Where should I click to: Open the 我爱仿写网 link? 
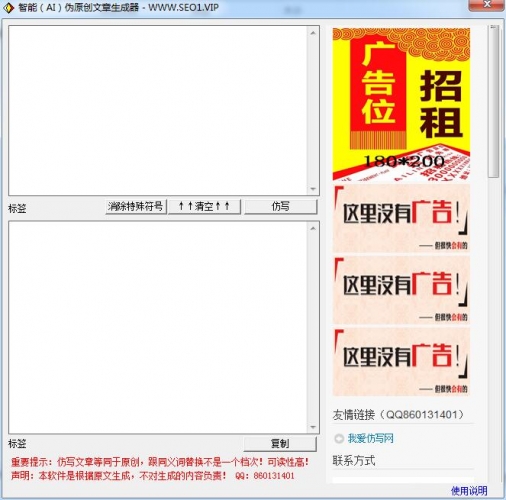click(x=371, y=438)
